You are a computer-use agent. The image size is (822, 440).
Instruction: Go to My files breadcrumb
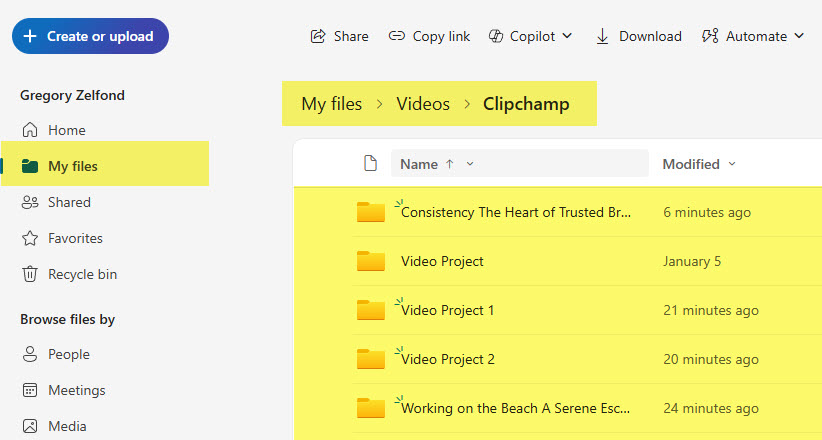331,104
